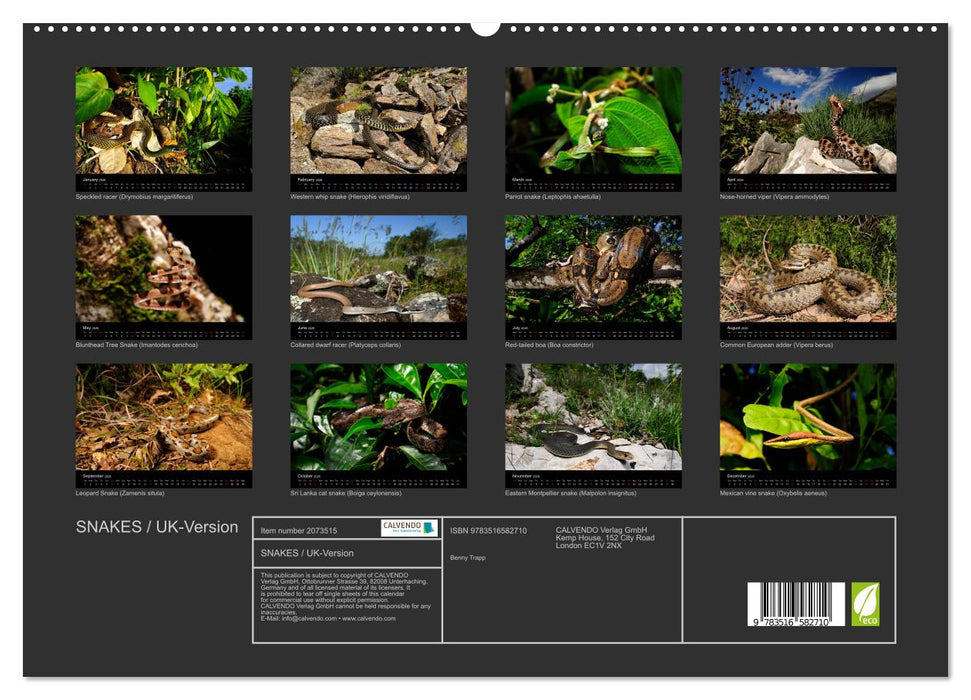Image resolution: width=971 pixels, height=700 pixels.
Task: Click the www.calvendo.com website link
Action: point(369,619)
